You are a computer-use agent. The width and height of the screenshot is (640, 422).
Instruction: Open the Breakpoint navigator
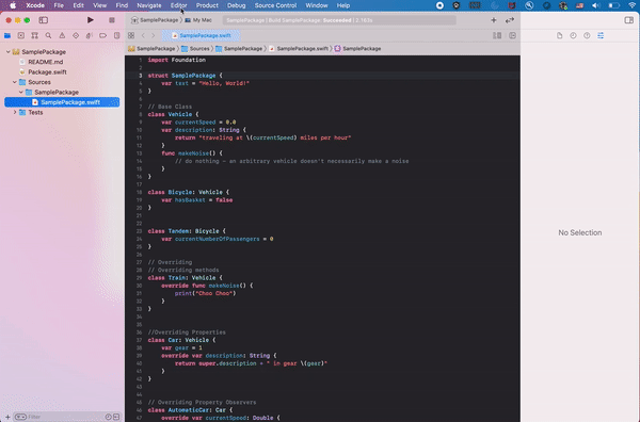click(x=103, y=36)
